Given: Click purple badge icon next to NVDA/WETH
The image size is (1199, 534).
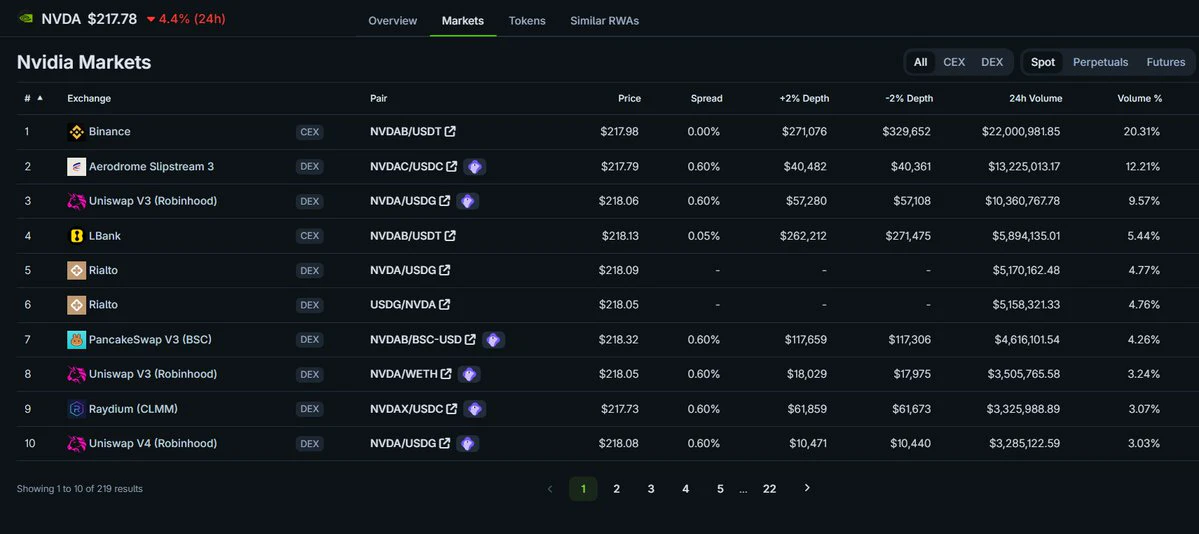Looking at the screenshot, I should tap(469, 374).
